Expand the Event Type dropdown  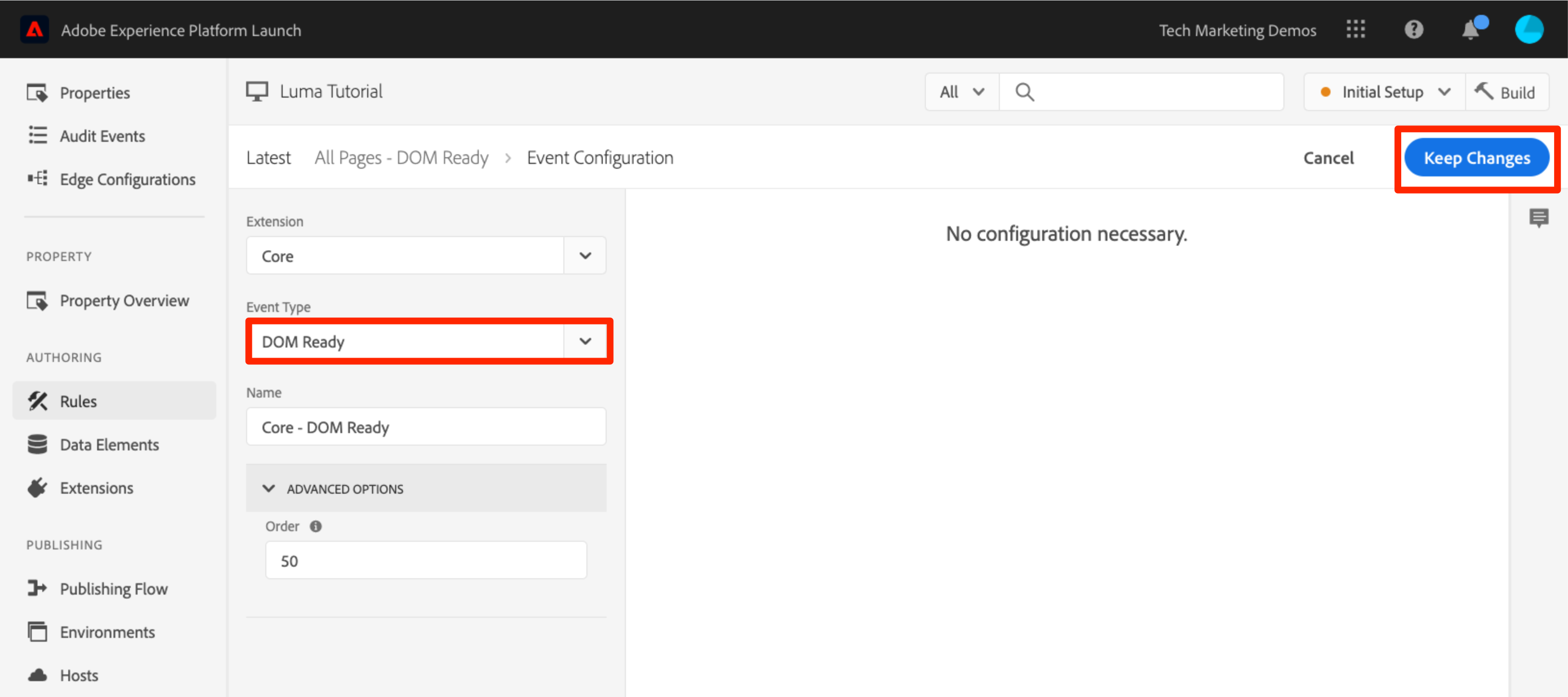tap(586, 342)
